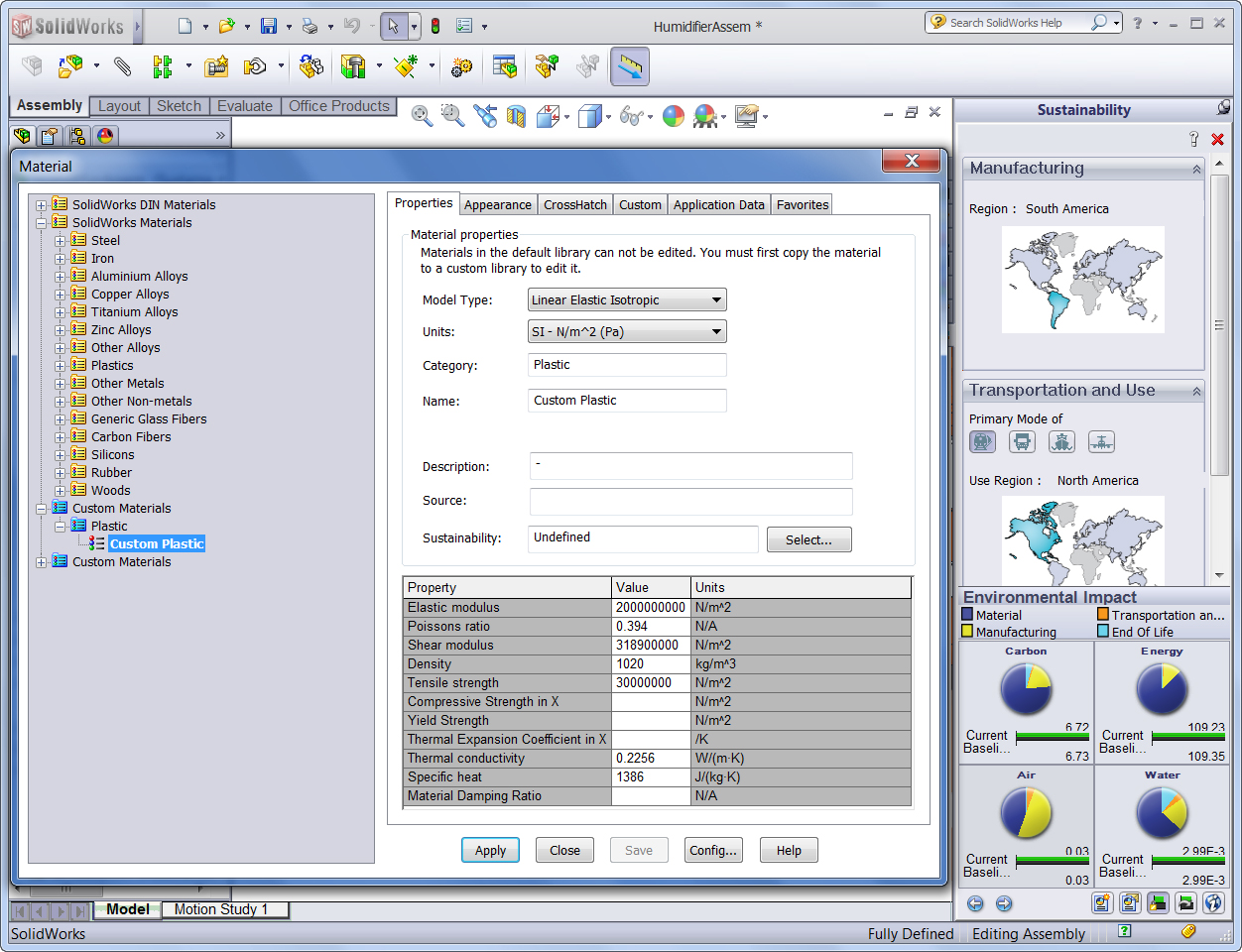Screen dimensions: 1242x952
Task: Click the Print icon in the top toolbar
Action: click(310, 26)
